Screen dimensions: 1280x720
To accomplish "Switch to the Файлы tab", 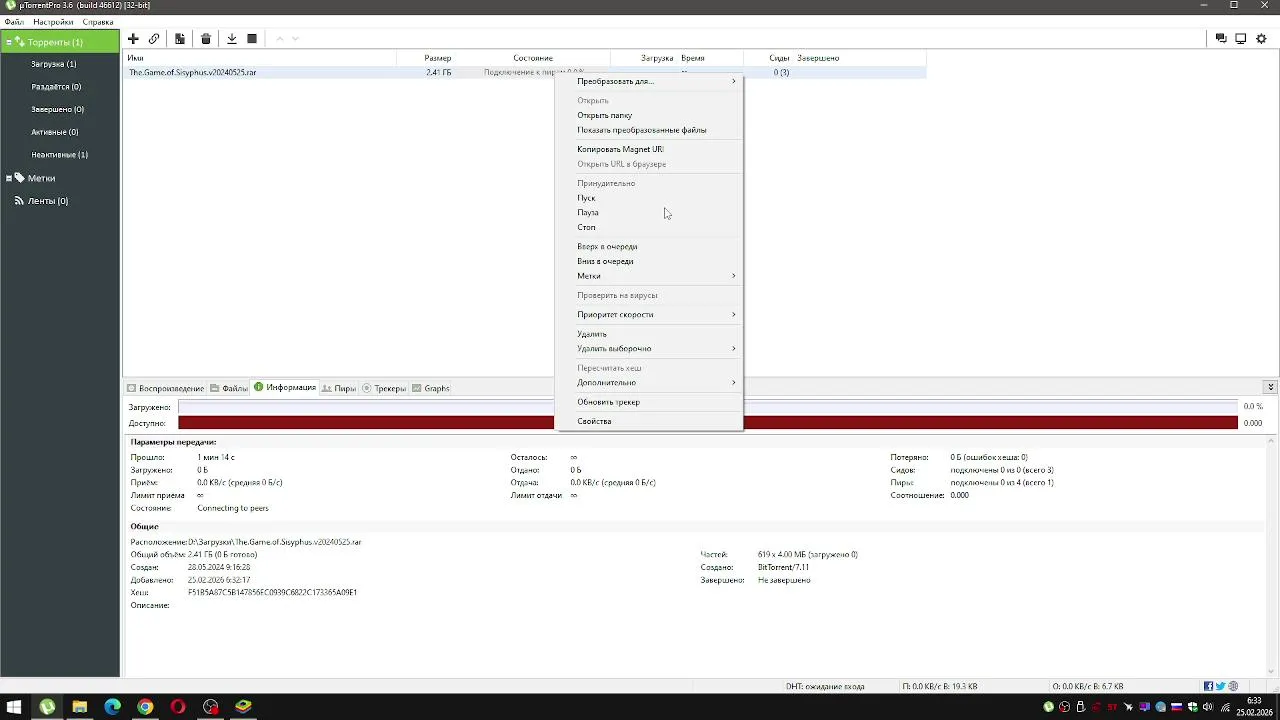I will [229, 388].
